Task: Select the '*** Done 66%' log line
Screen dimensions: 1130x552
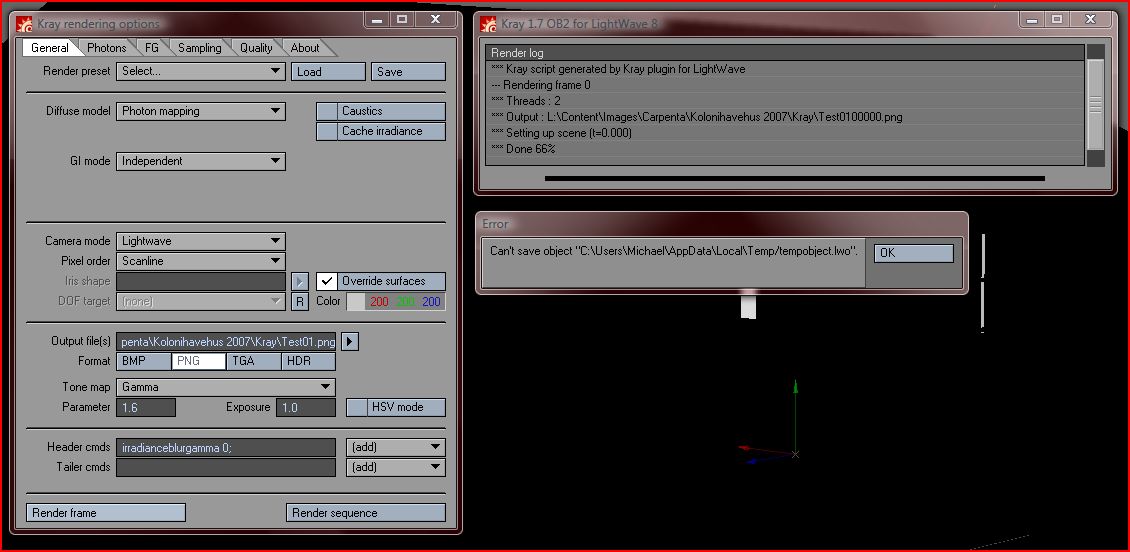Action: (785, 149)
